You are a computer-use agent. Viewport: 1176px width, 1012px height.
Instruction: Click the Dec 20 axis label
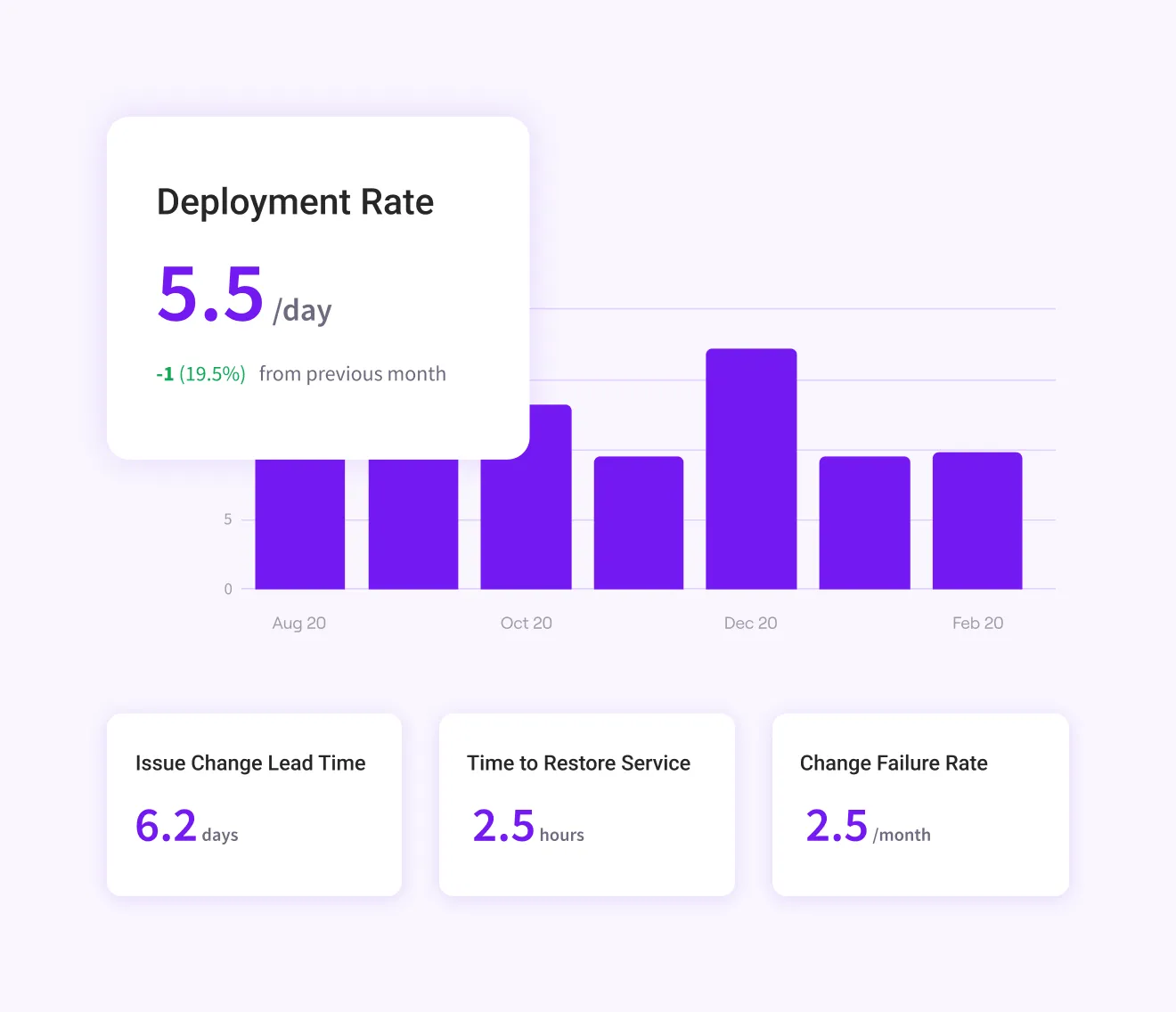click(x=750, y=623)
